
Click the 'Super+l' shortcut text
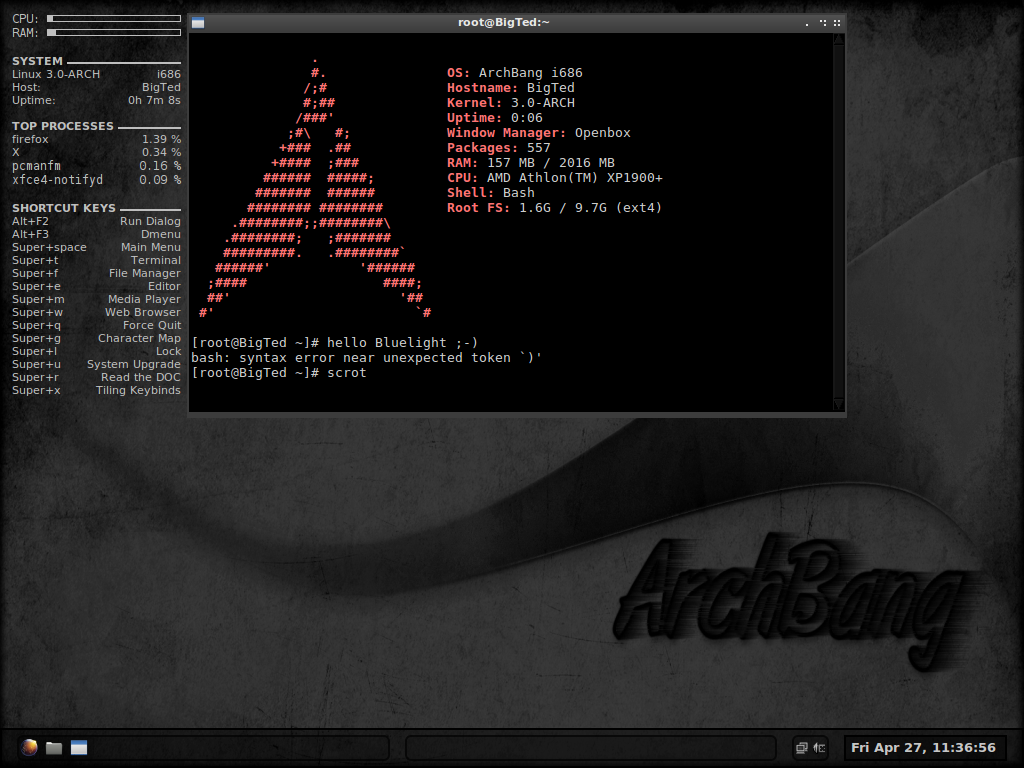[x=35, y=351]
